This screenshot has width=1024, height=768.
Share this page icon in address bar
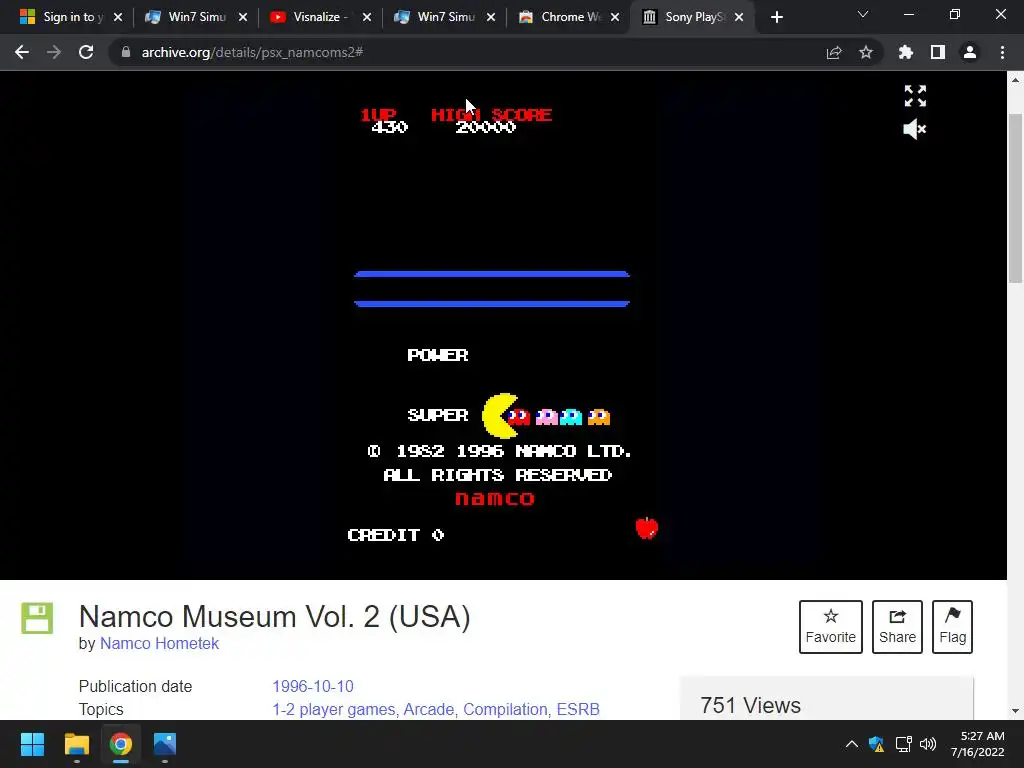(834, 52)
